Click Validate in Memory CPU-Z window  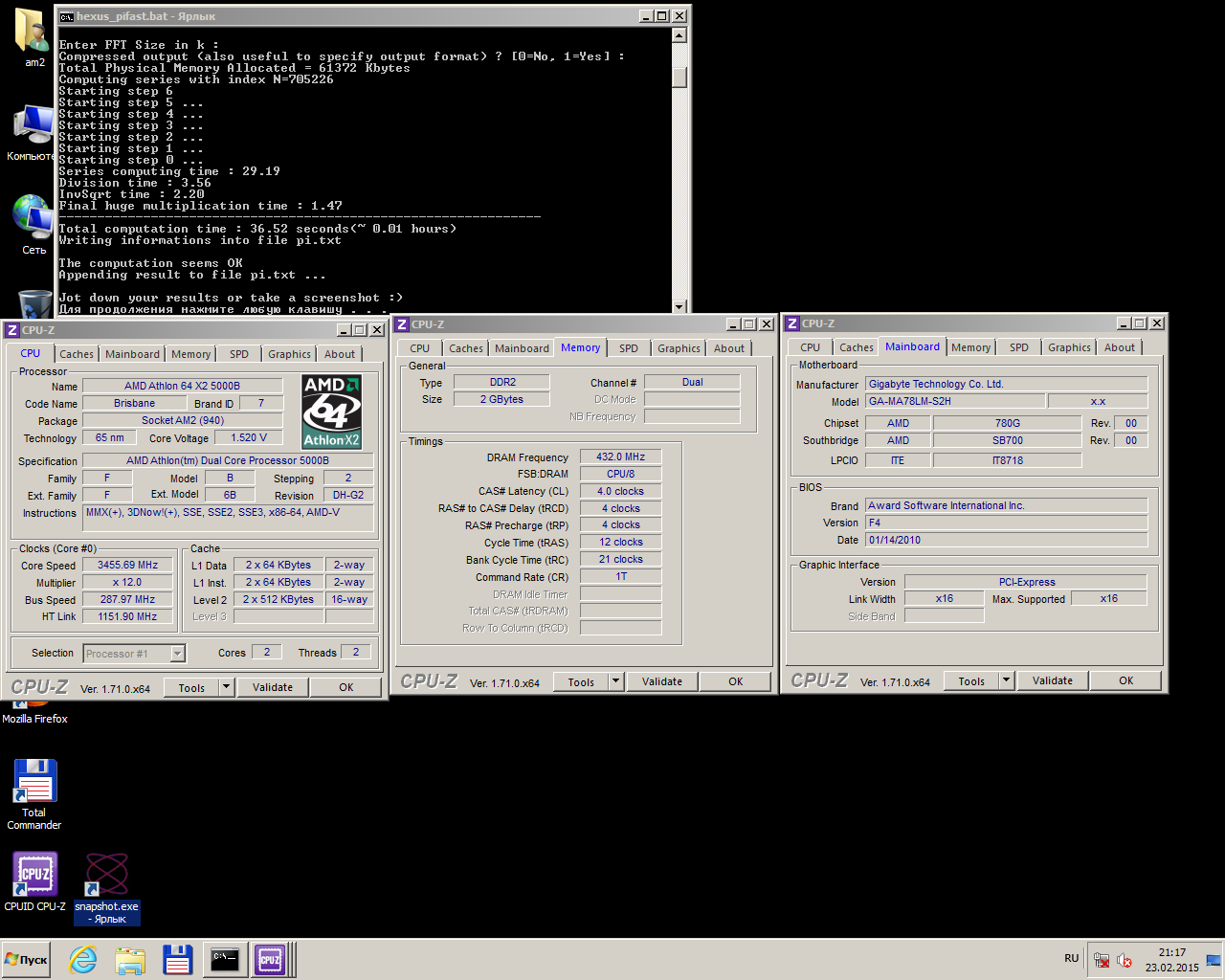(x=662, y=681)
